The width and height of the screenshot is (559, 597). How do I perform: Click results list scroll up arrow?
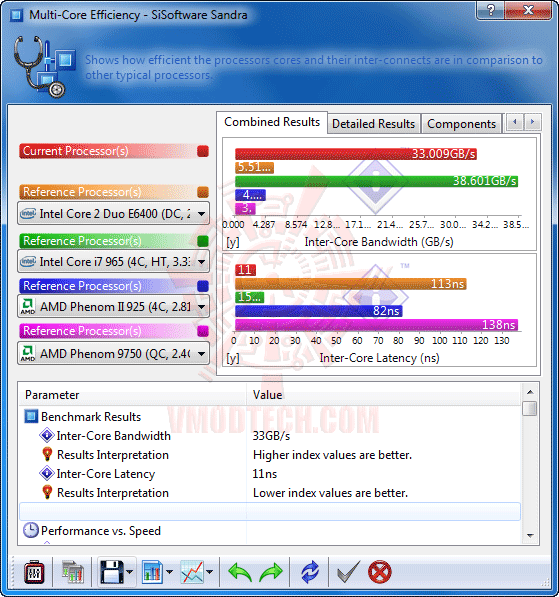tap(530, 392)
